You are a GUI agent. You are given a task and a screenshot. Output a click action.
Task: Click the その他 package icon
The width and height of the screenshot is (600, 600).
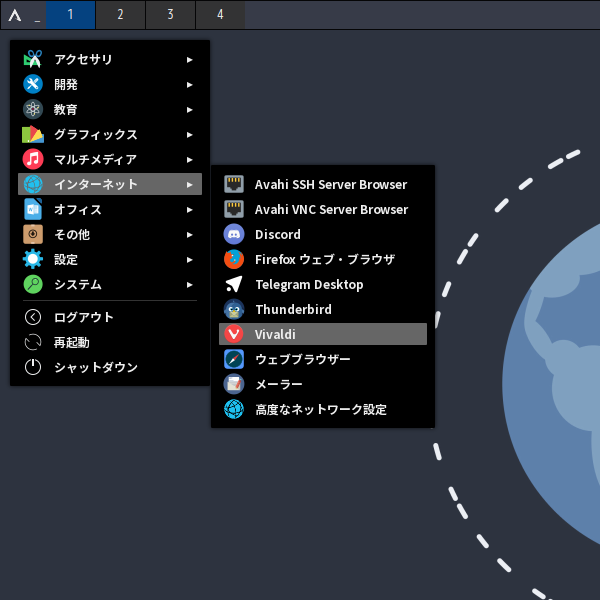point(33,234)
